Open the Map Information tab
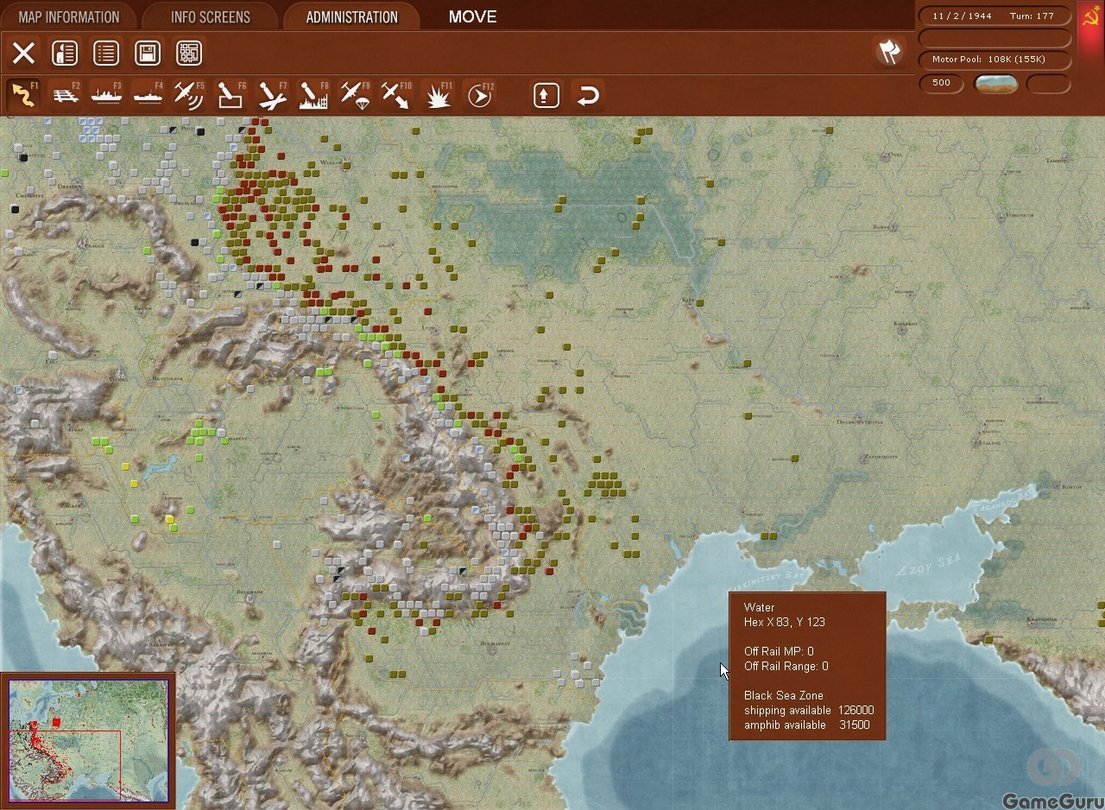This screenshot has width=1105, height=810. click(x=68, y=16)
